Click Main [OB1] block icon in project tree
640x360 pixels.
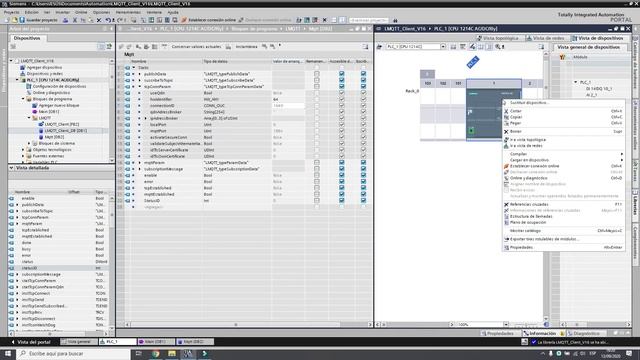[35, 111]
